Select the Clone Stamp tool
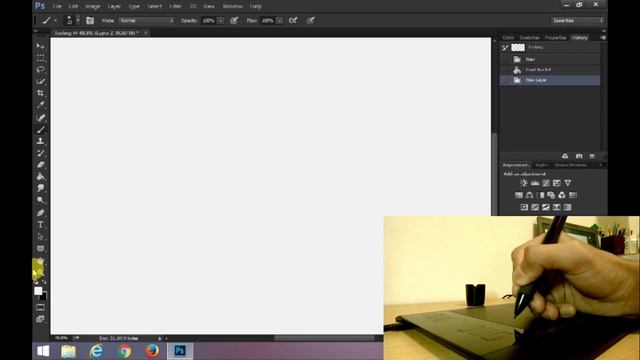The image size is (640, 360). (x=40, y=141)
